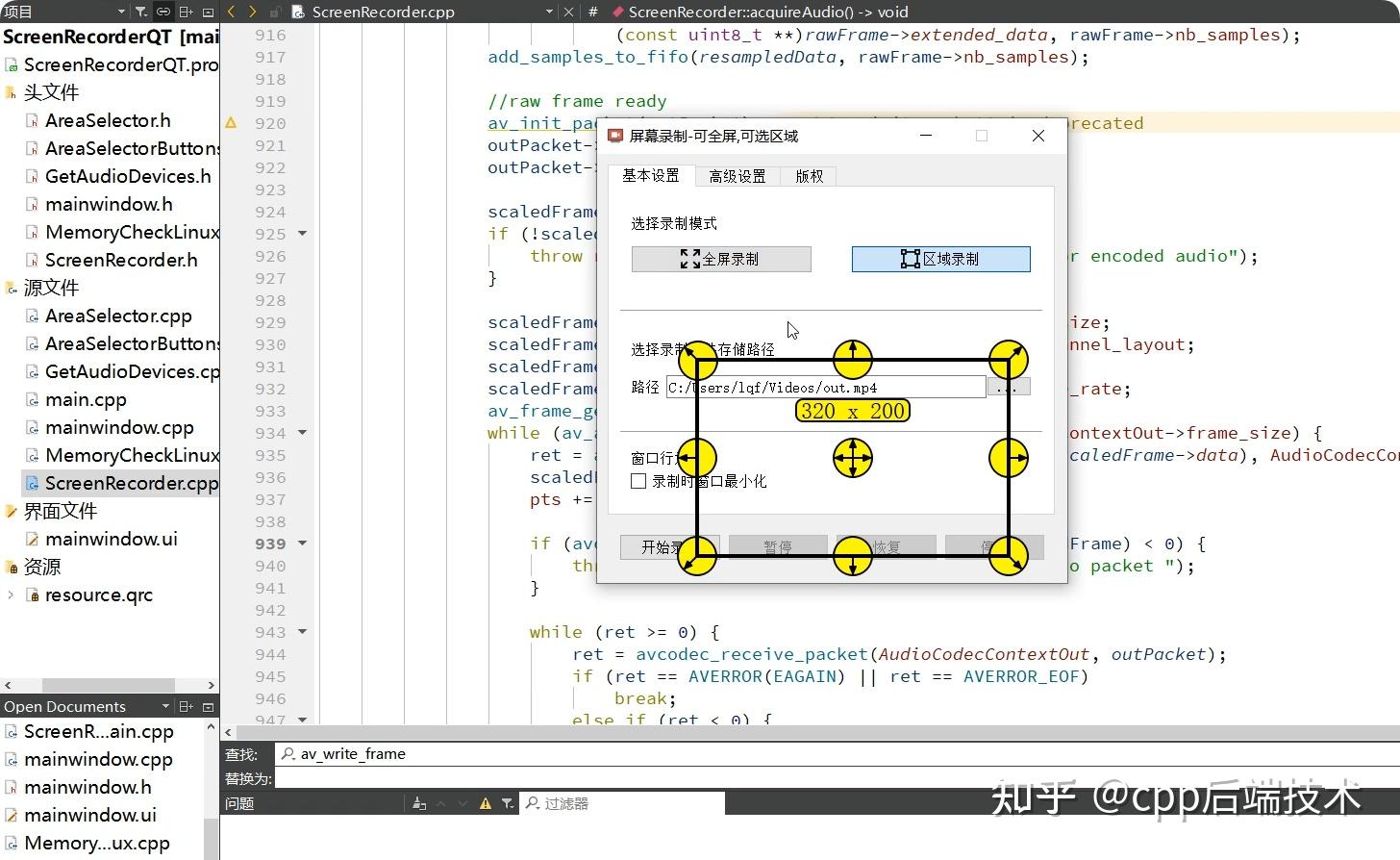Click the ... browse button next to the path
Image resolution: width=1400 pixels, height=860 pixels.
1008,386
